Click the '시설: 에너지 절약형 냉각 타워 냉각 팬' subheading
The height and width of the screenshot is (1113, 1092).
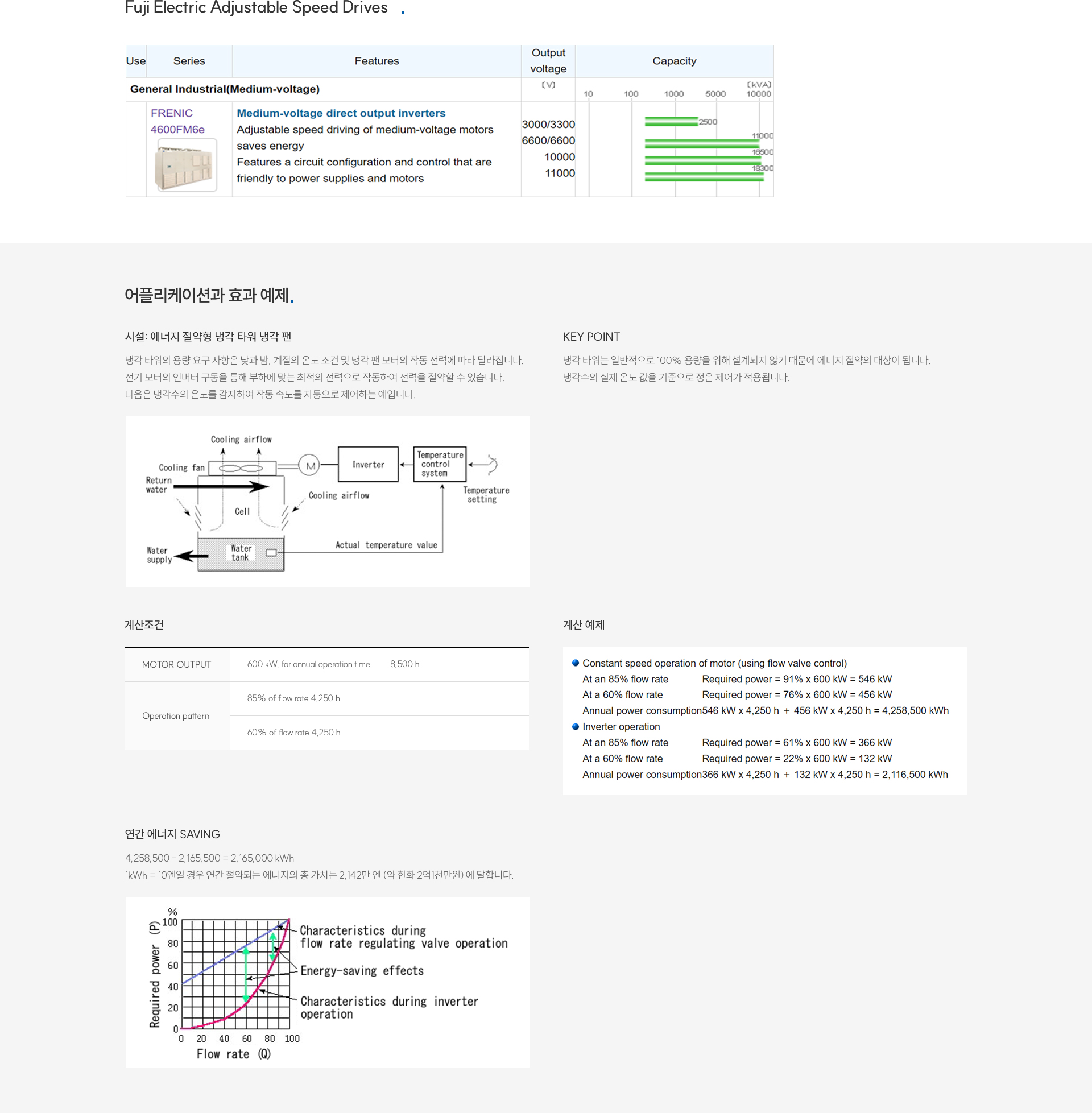(x=208, y=337)
